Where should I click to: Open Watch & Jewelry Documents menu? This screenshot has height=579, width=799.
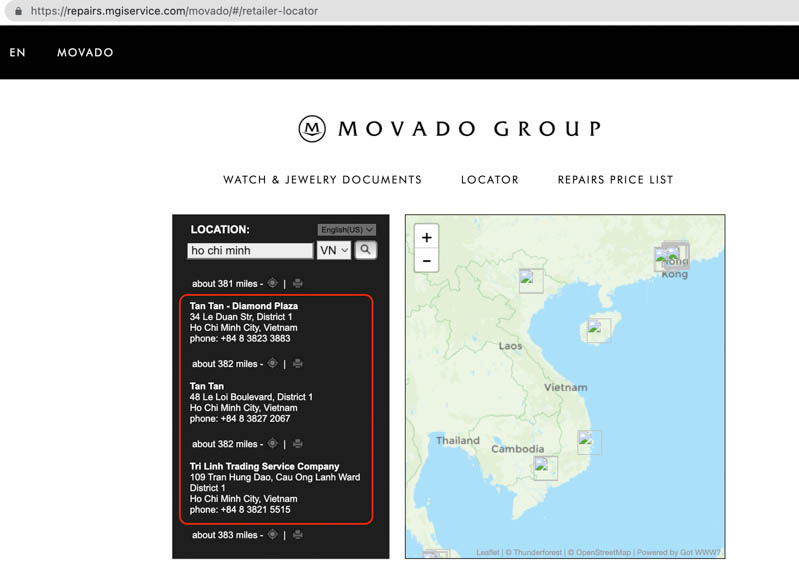point(322,180)
